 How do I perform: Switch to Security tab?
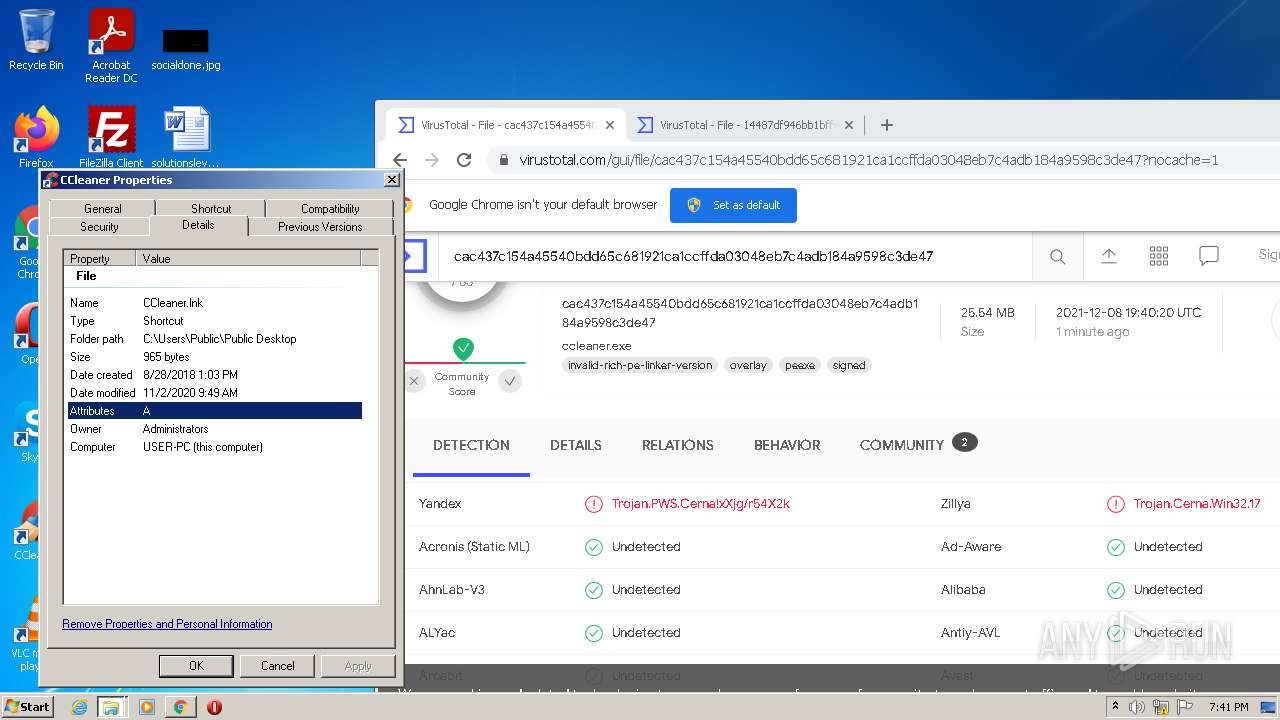tap(99, 227)
